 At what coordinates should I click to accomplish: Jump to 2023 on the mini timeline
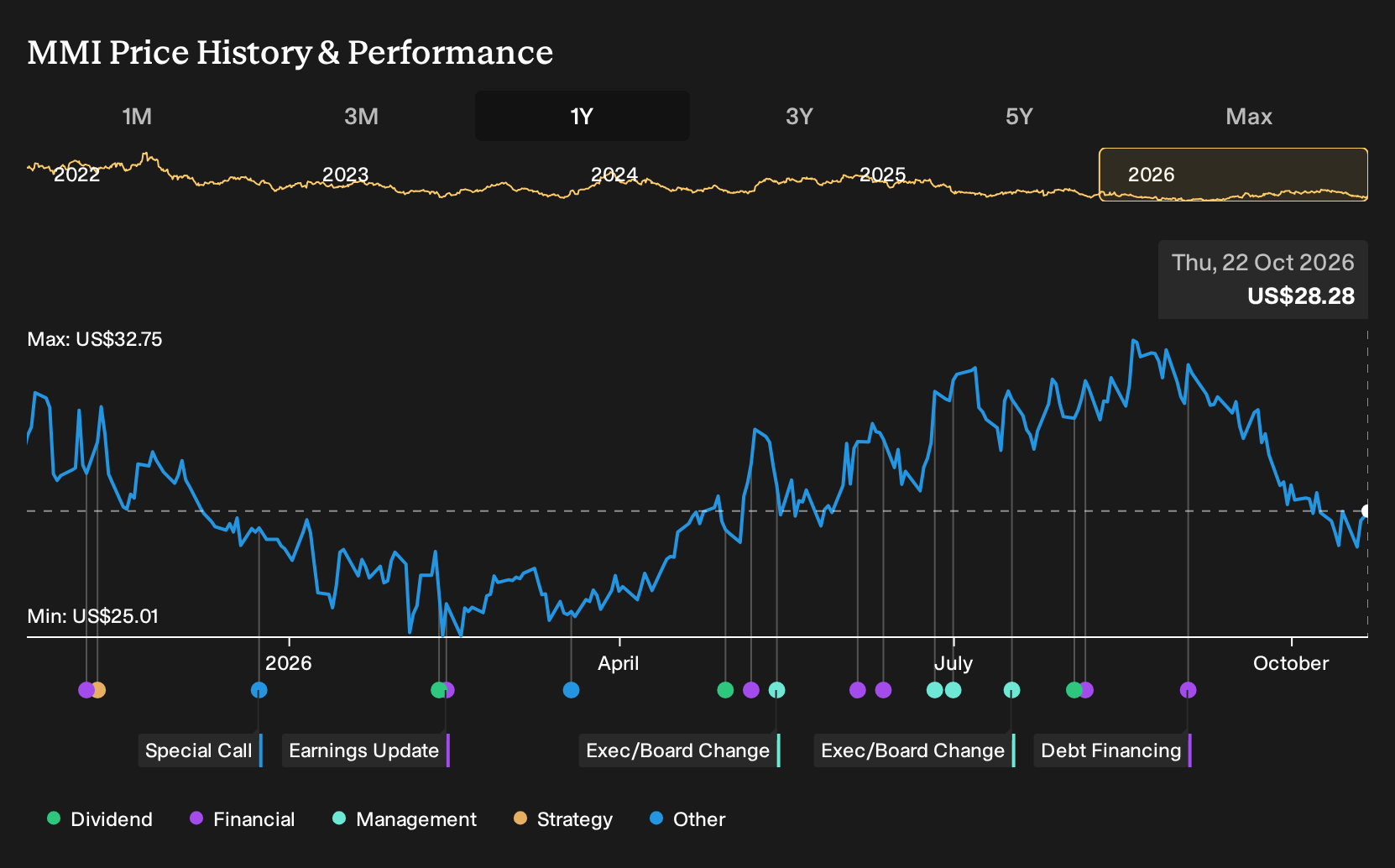(x=345, y=175)
